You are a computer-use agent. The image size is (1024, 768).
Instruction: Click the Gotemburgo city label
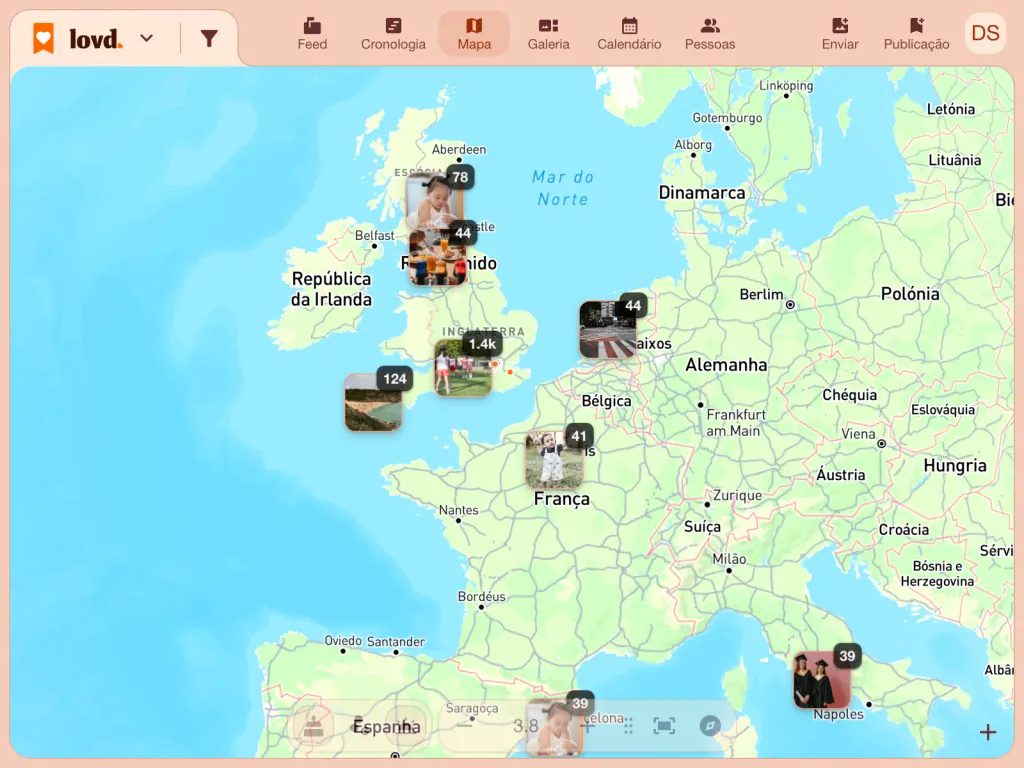727,118
